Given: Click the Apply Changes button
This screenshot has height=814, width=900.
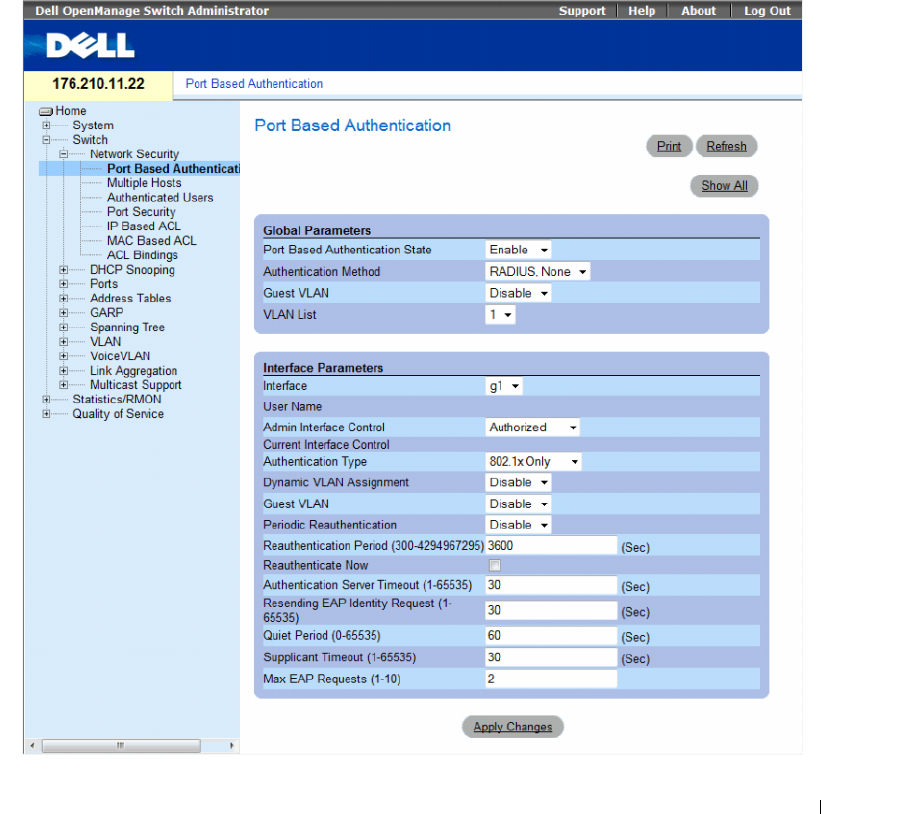Looking at the screenshot, I should tap(513, 727).
